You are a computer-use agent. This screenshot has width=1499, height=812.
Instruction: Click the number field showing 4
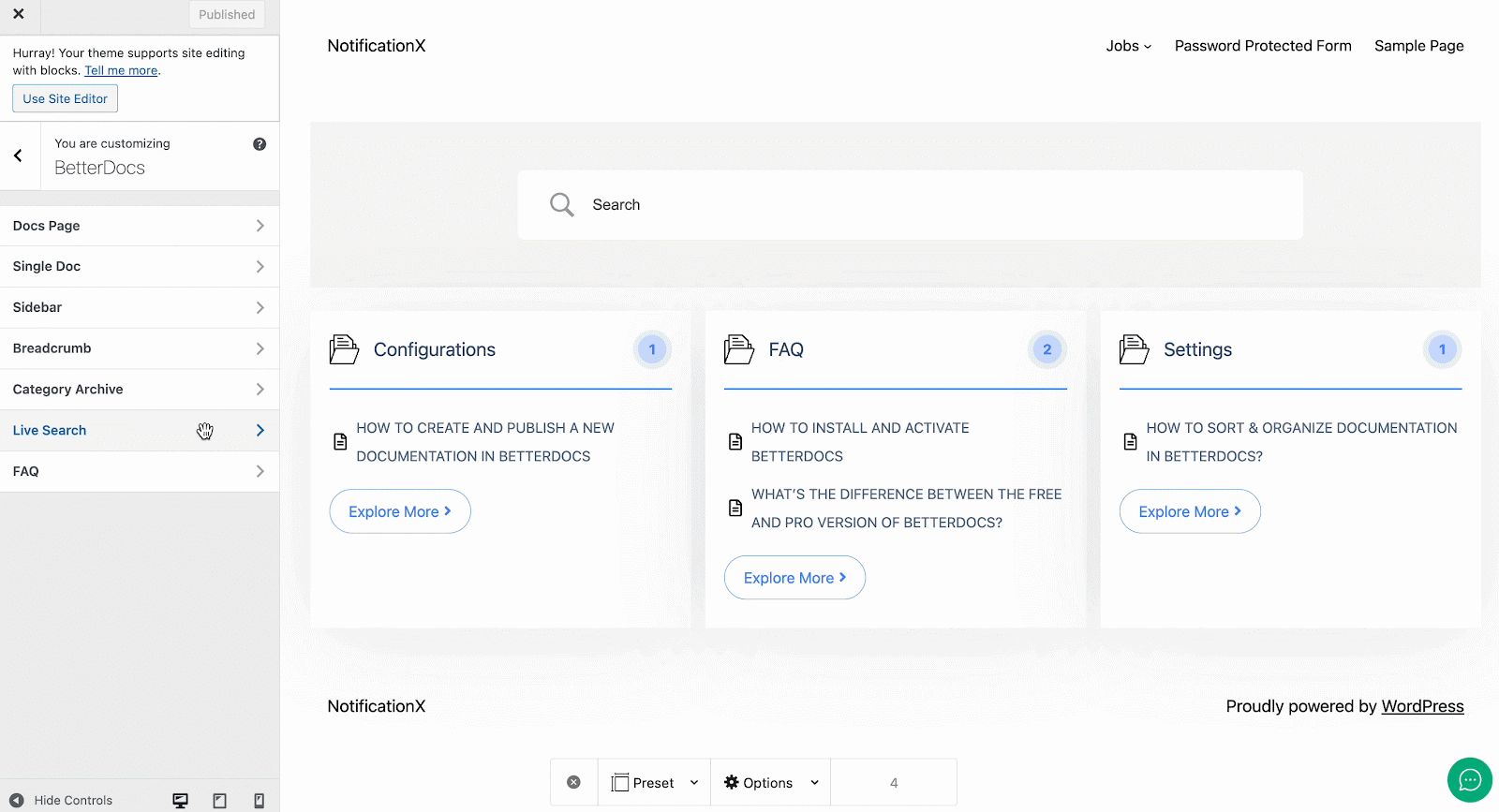pyautogui.click(x=894, y=783)
